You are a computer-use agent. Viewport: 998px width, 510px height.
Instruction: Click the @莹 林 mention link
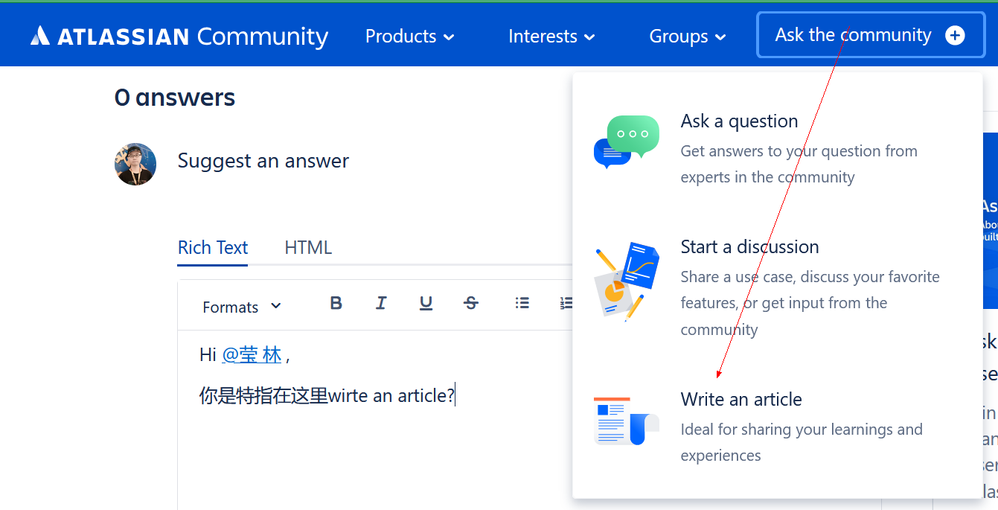(251, 355)
